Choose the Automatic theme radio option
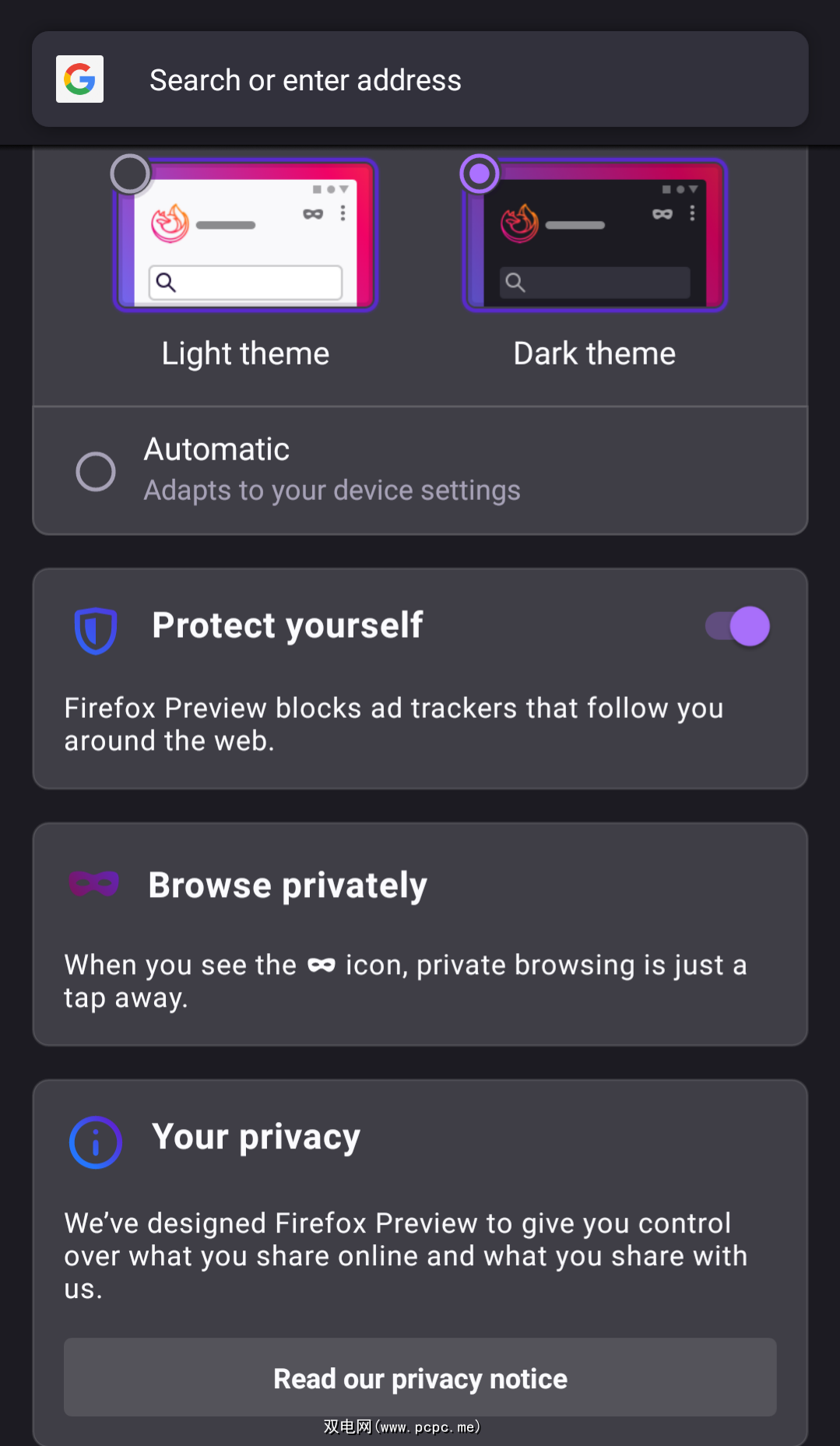 point(96,471)
